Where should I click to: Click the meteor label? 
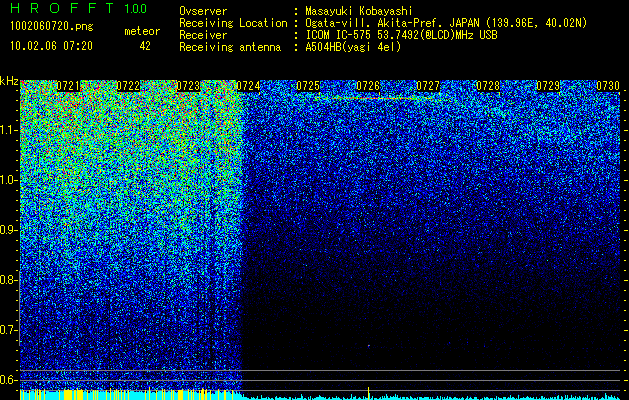click(x=142, y=31)
